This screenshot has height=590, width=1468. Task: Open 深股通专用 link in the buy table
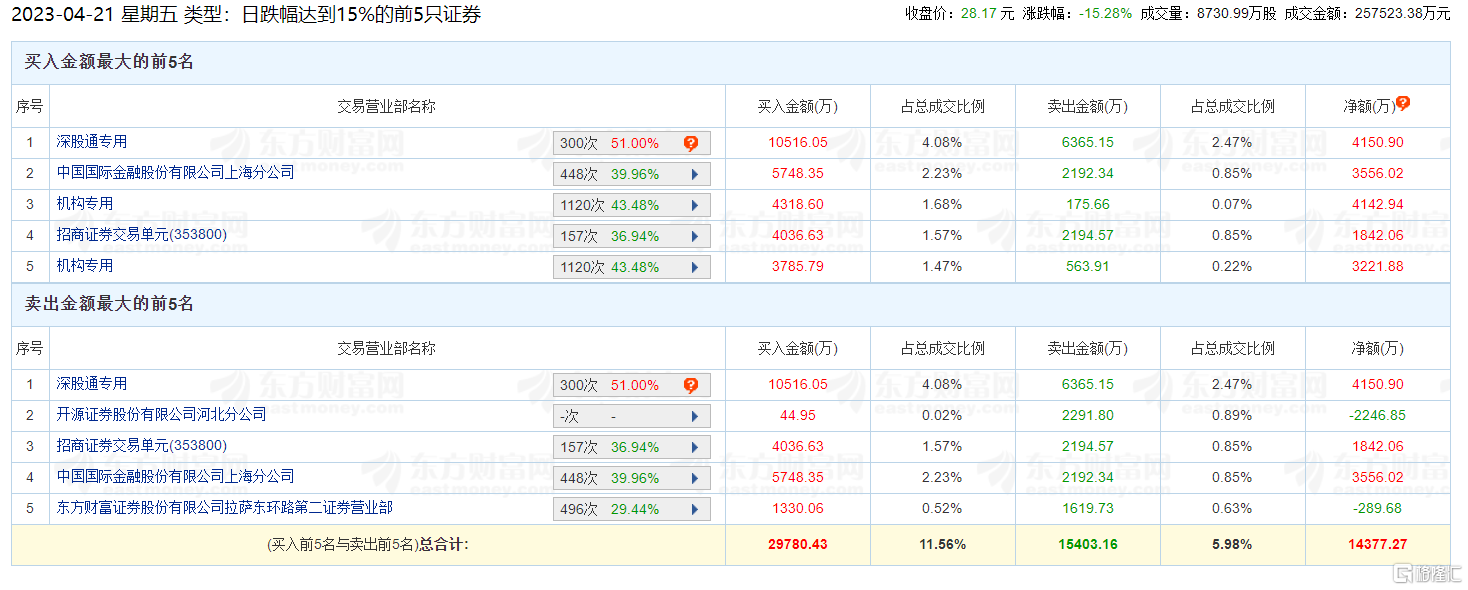click(x=92, y=142)
